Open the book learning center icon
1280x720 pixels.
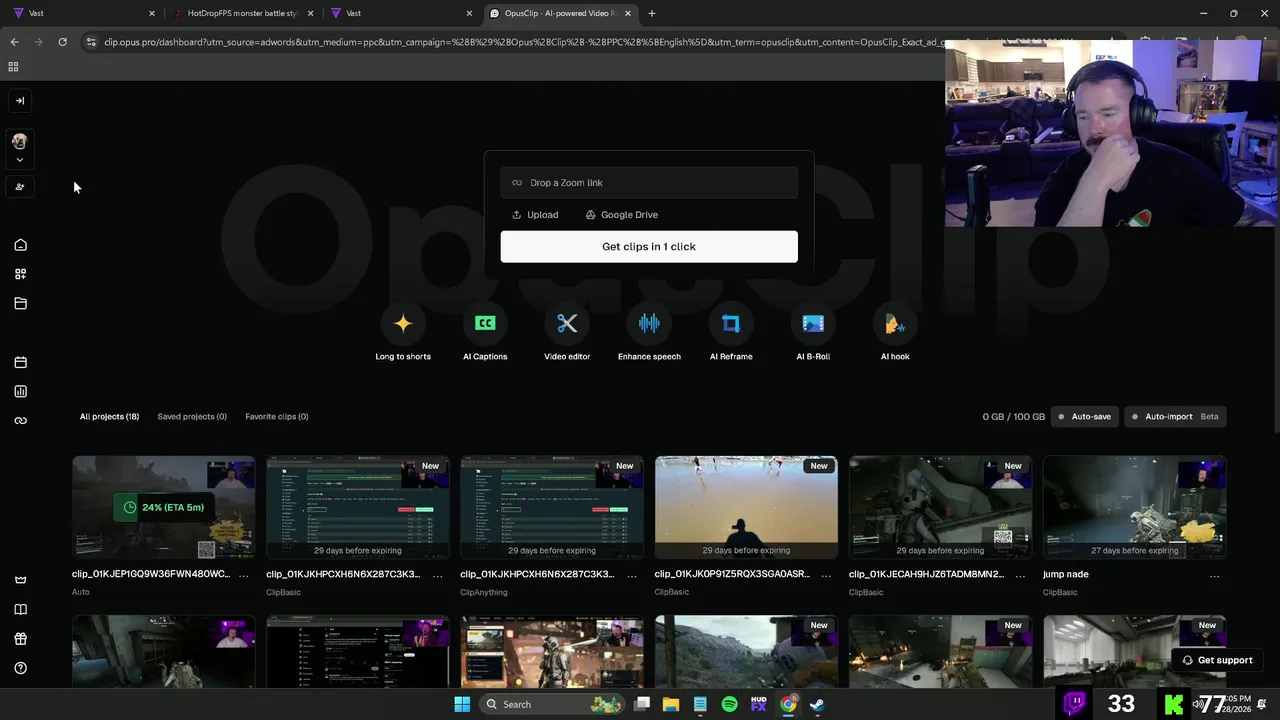[x=20, y=609]
